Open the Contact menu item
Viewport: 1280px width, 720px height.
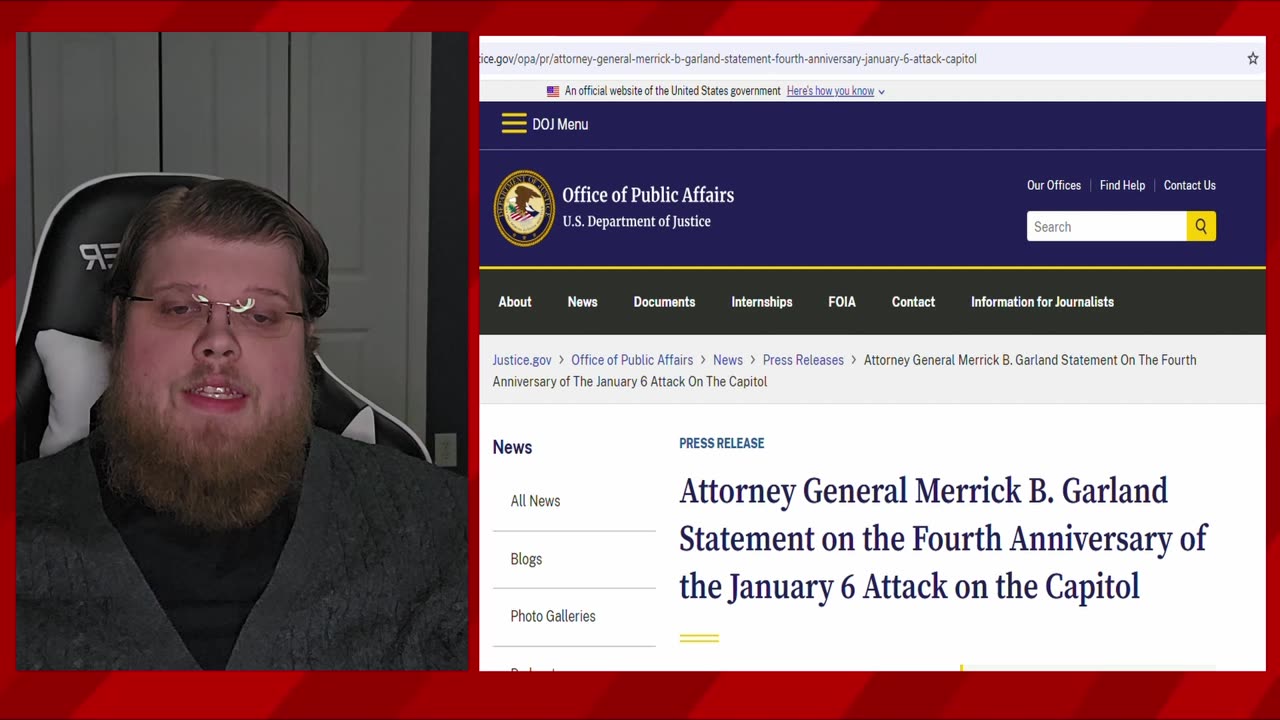913,302
